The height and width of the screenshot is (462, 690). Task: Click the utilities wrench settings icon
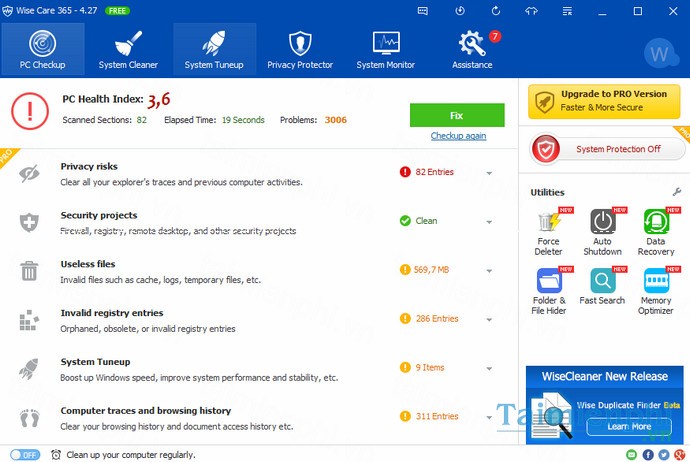(x=677, y=191)
